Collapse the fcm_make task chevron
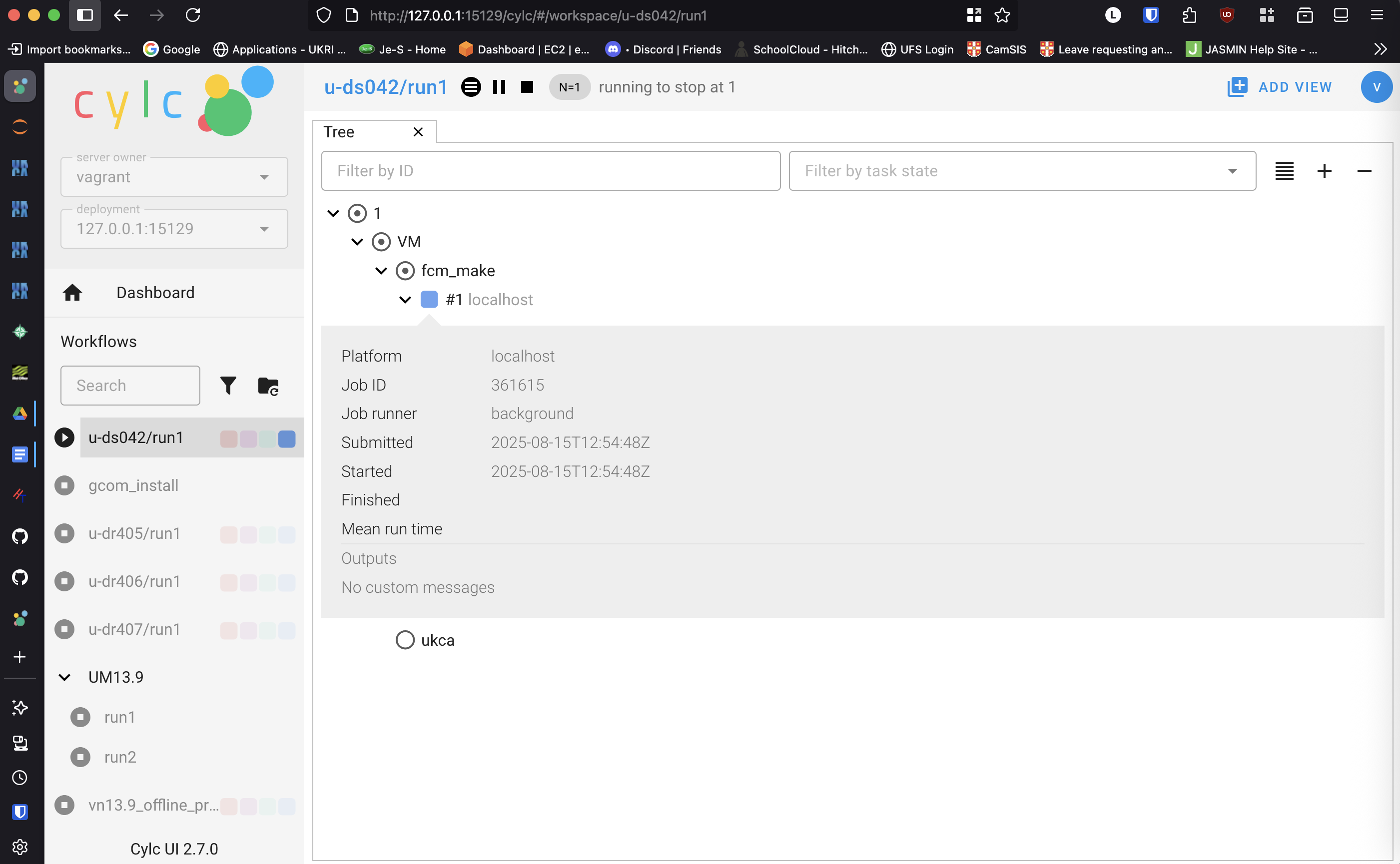 pyautogui.click(x=381, y=271)
